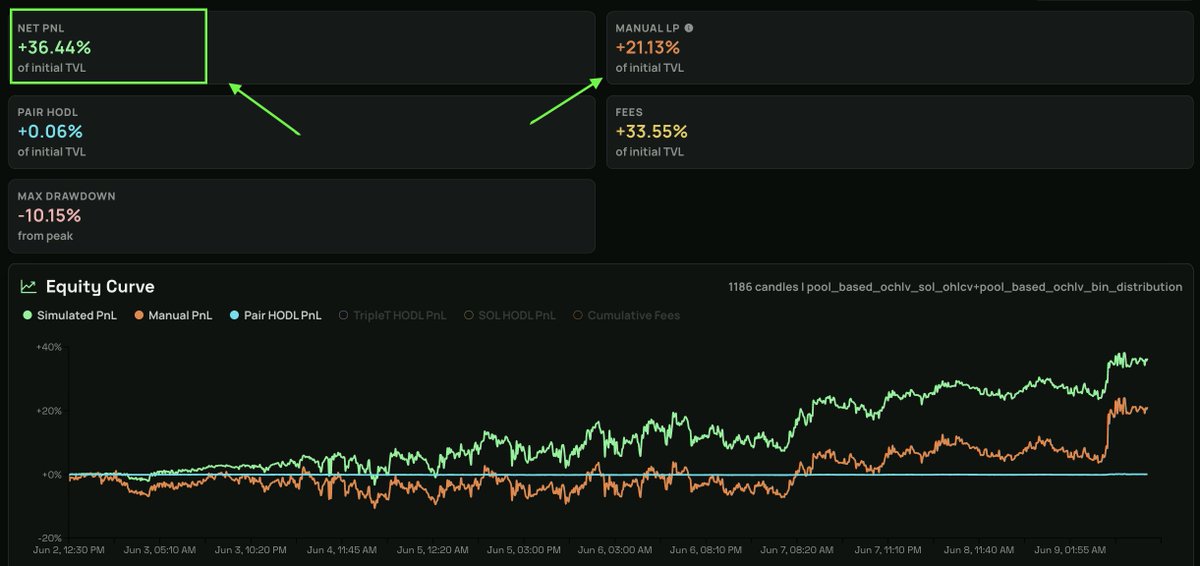
Task: Click the +0% y-axis label
Action: [x=51, y=475]
